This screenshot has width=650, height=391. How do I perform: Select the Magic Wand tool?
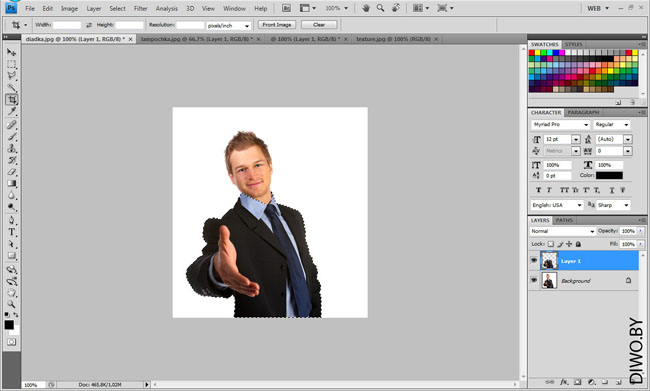12,87
